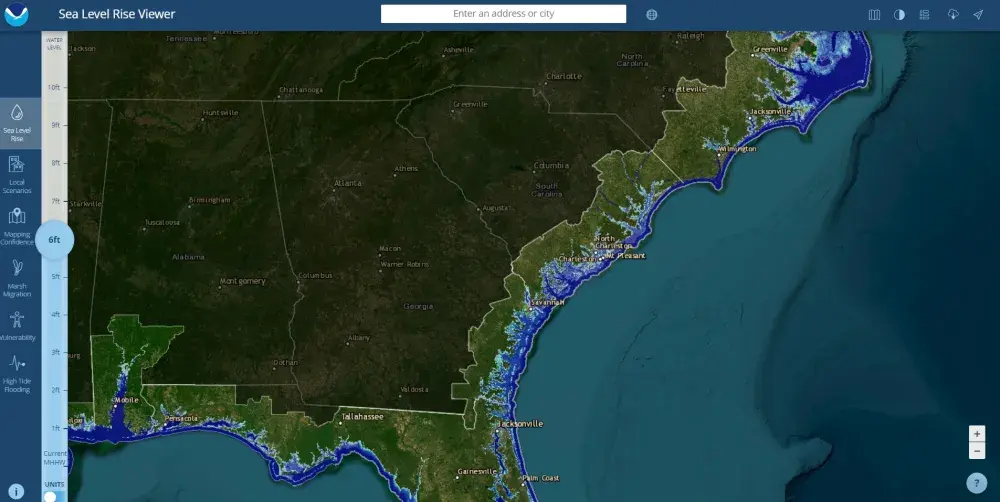1000x502 pixels.
Task: Click the cloud download data icon
Action: coord(952,15)
